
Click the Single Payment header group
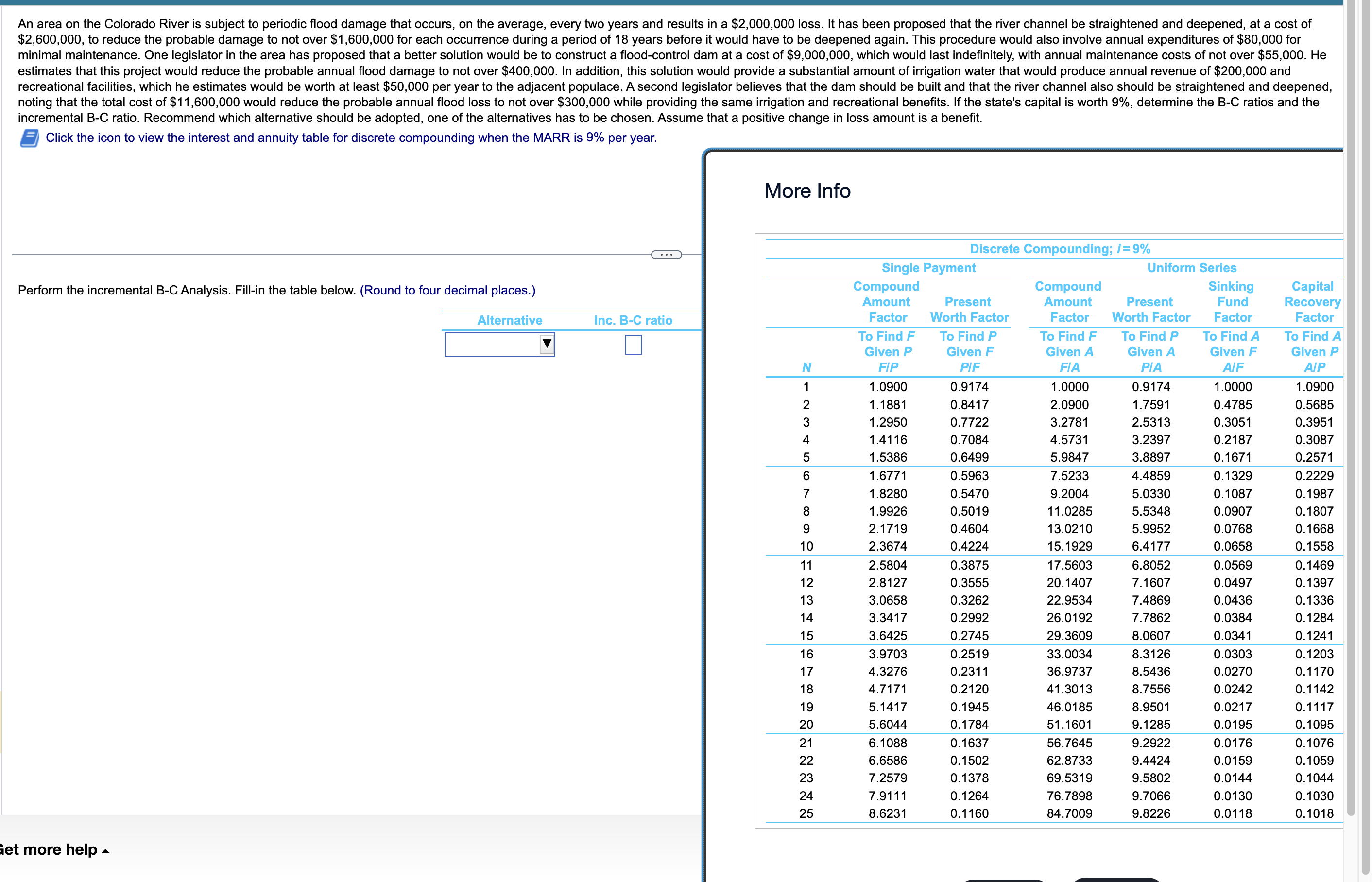click(x=928, y=268)
